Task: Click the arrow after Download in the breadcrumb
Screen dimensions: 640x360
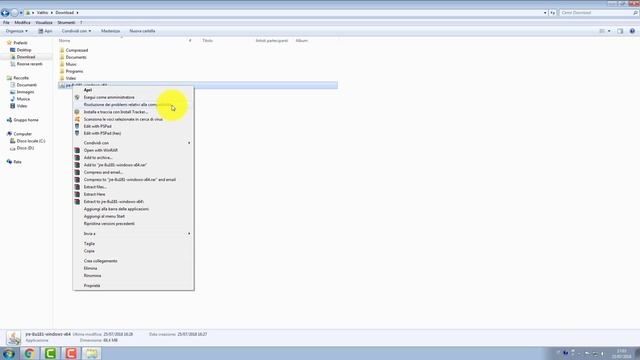Action: click(77, 13)
